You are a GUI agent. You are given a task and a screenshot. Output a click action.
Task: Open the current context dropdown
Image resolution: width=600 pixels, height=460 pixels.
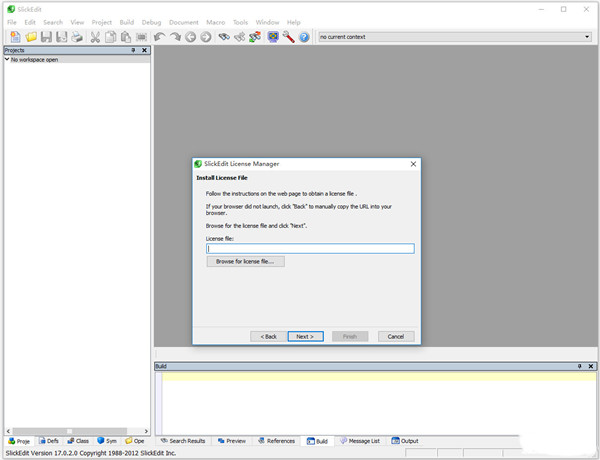pos(587,37)
